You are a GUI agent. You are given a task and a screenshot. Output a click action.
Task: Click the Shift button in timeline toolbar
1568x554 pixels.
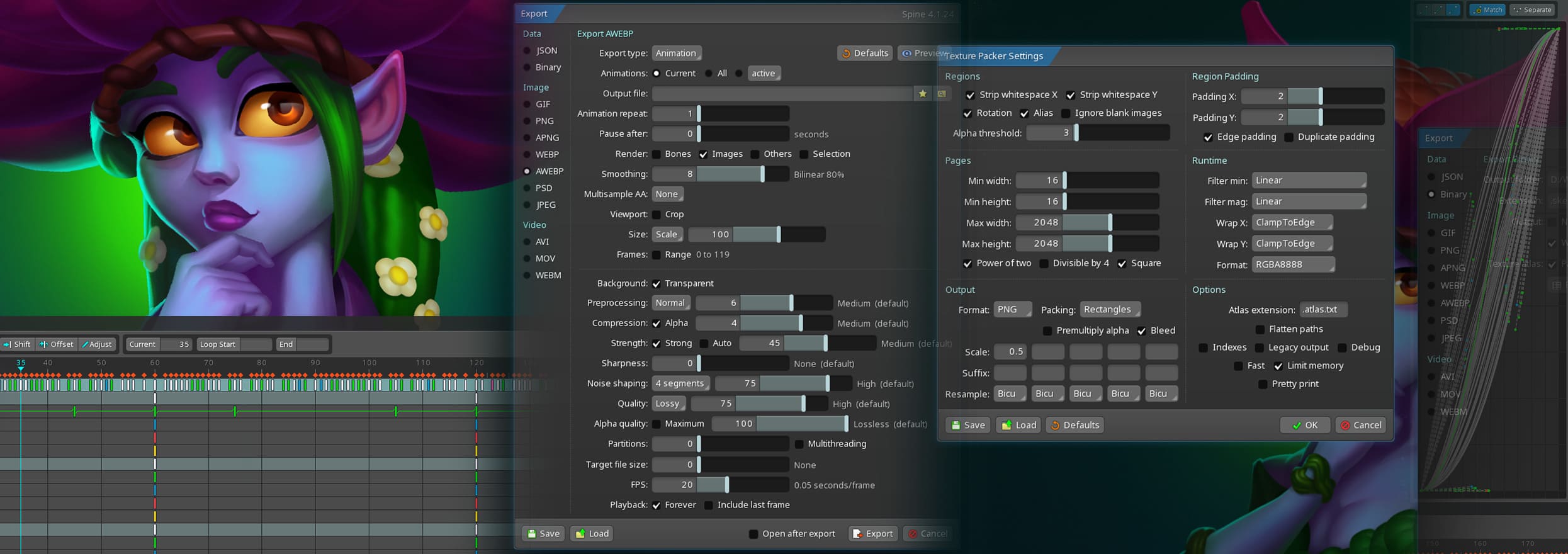click(x=17, y=344)
